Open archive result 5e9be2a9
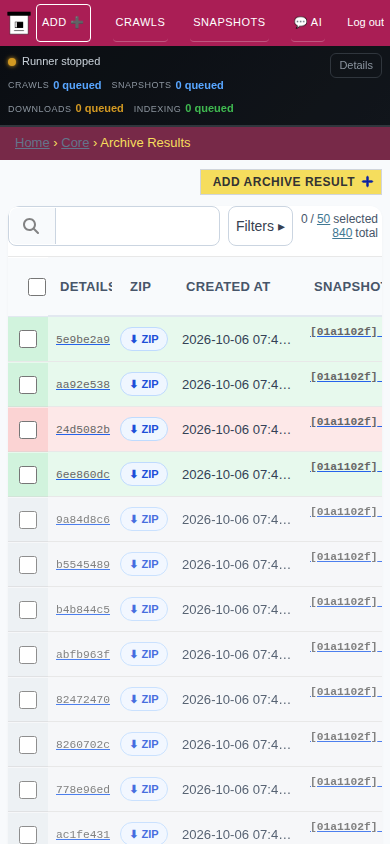This screenshot has width=390, height=844. pyautogui.click(x=83, y=340)
